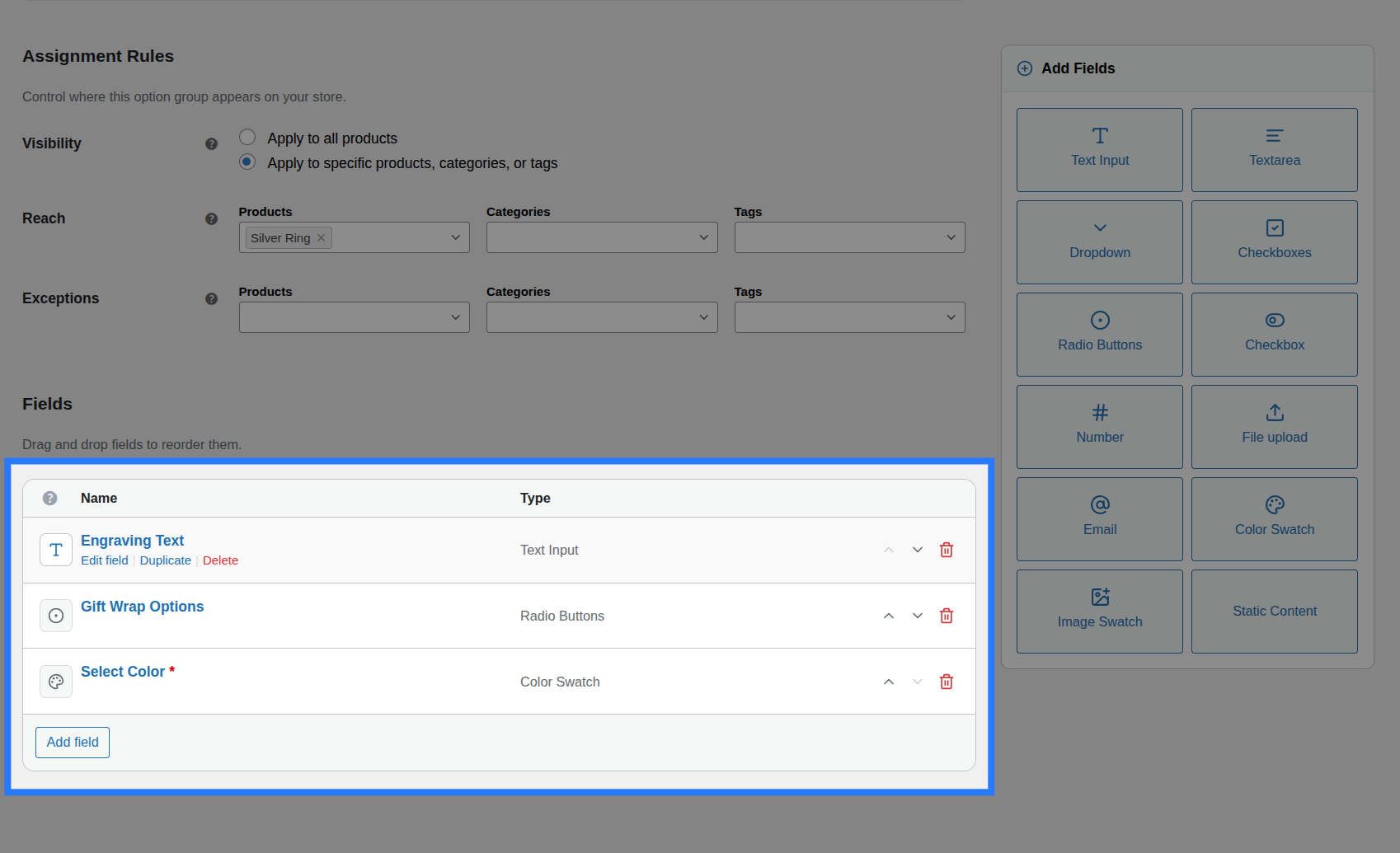Click the Exceptions help icon
Image resolution: width=1400 pixels, height=853 pixels.
click(x=211, y=298)
